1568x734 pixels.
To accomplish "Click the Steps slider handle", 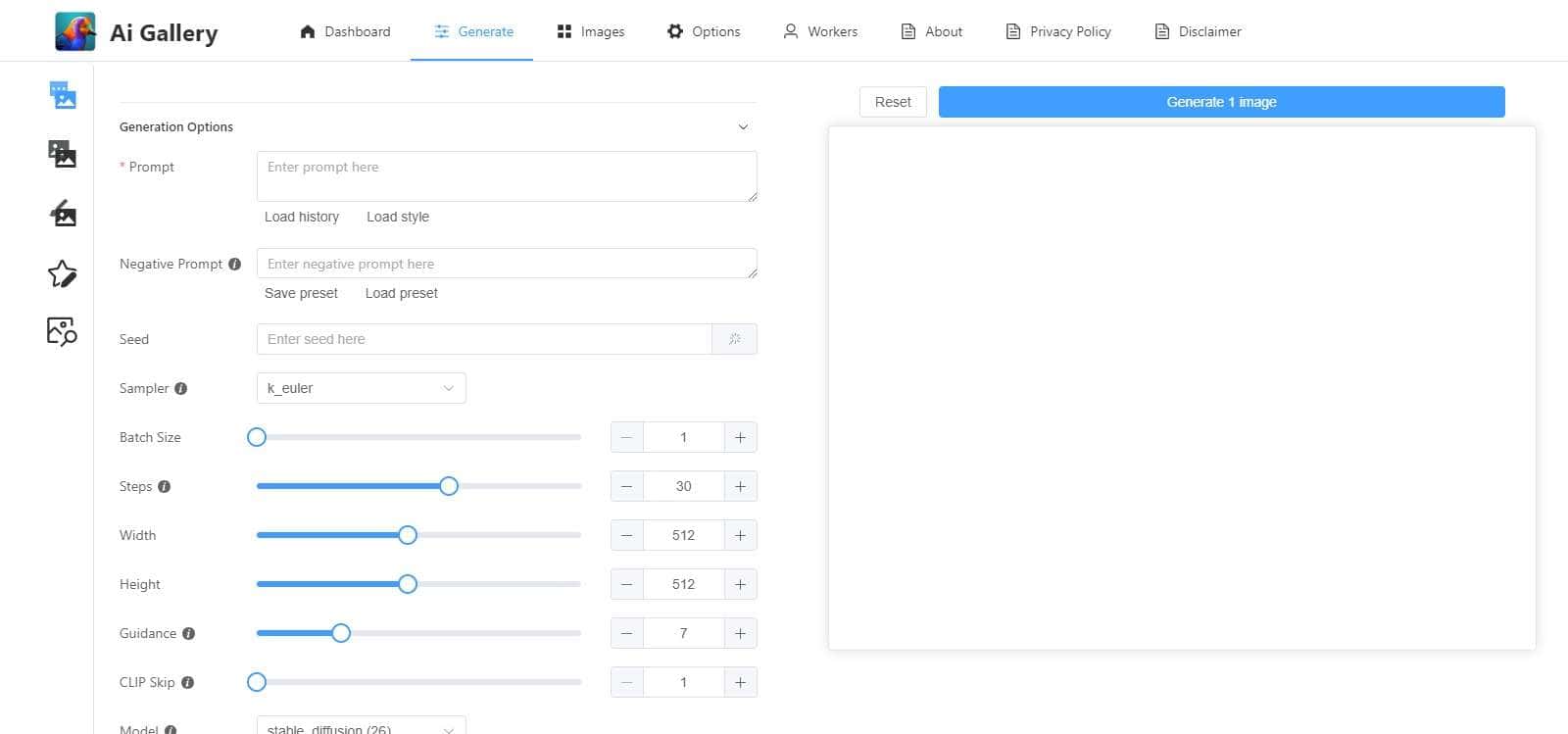I will click(449, 486).
